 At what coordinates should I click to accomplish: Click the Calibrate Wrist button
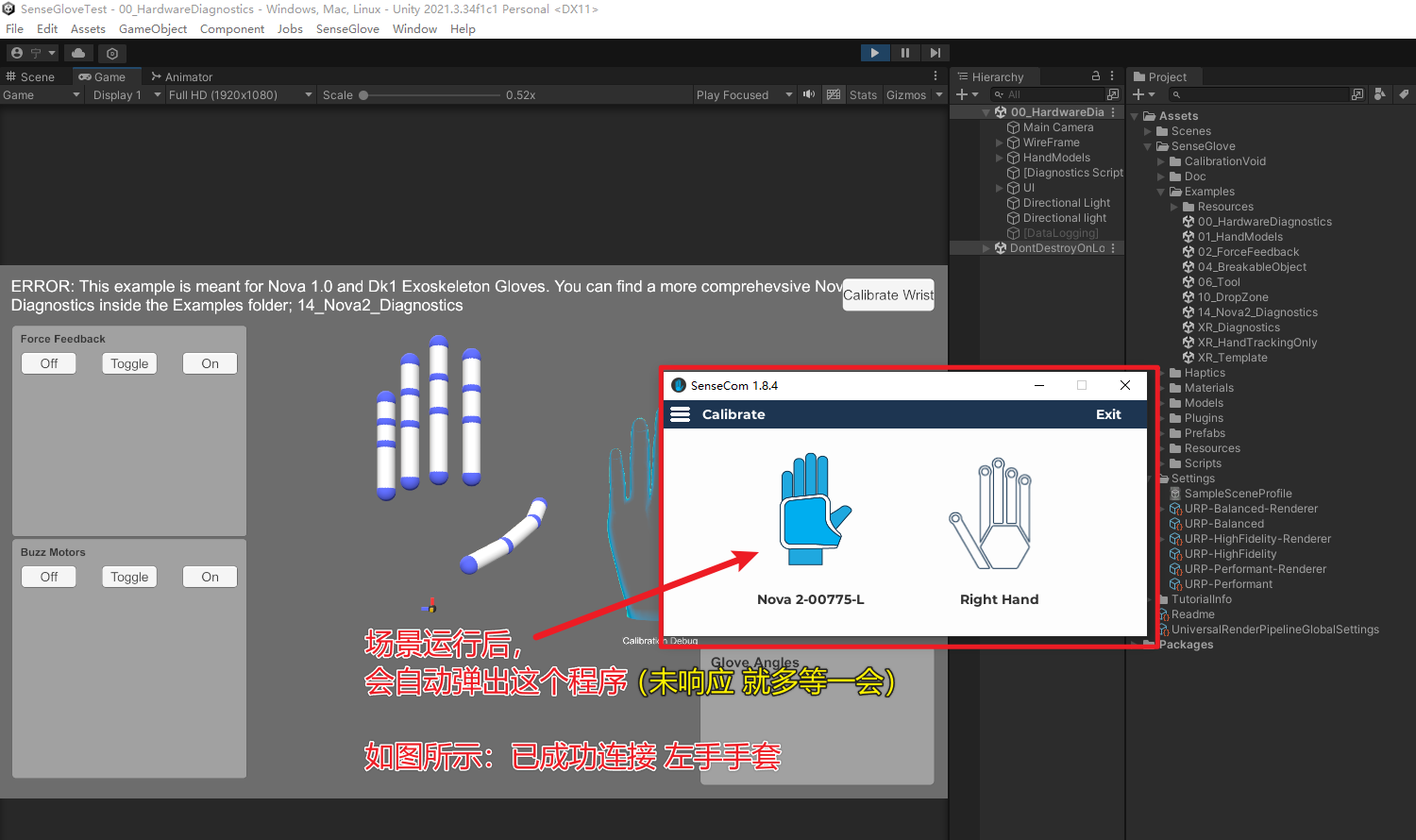pyautogui.click(x=888, y=294)
